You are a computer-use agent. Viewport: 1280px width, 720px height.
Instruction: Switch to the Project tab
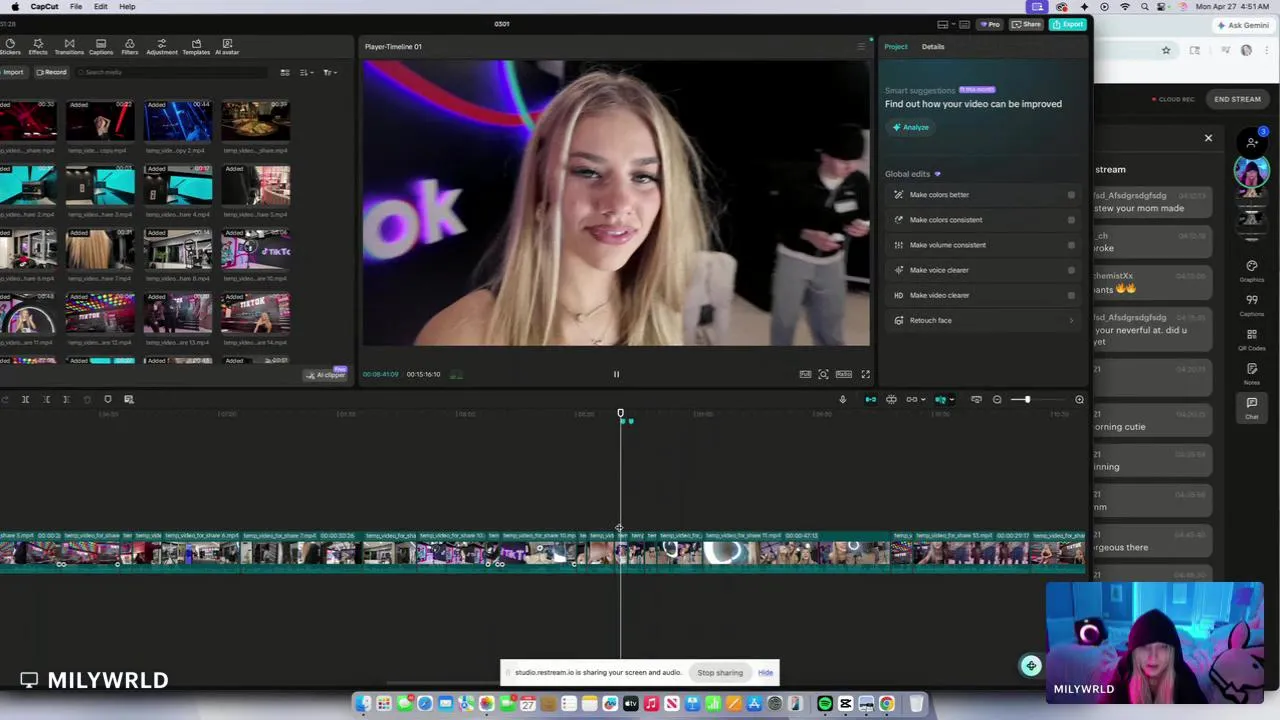[x=896, y=46]
